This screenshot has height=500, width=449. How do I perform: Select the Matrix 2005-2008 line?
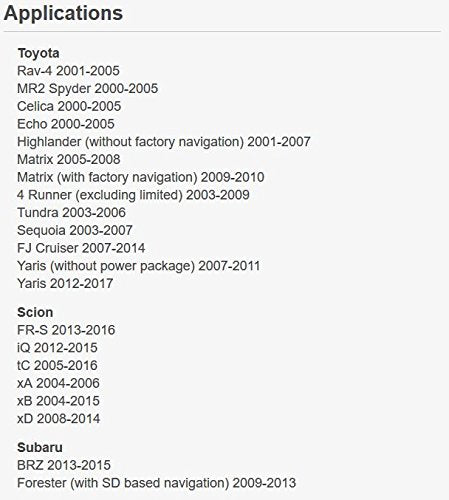[x=69, y=159]
